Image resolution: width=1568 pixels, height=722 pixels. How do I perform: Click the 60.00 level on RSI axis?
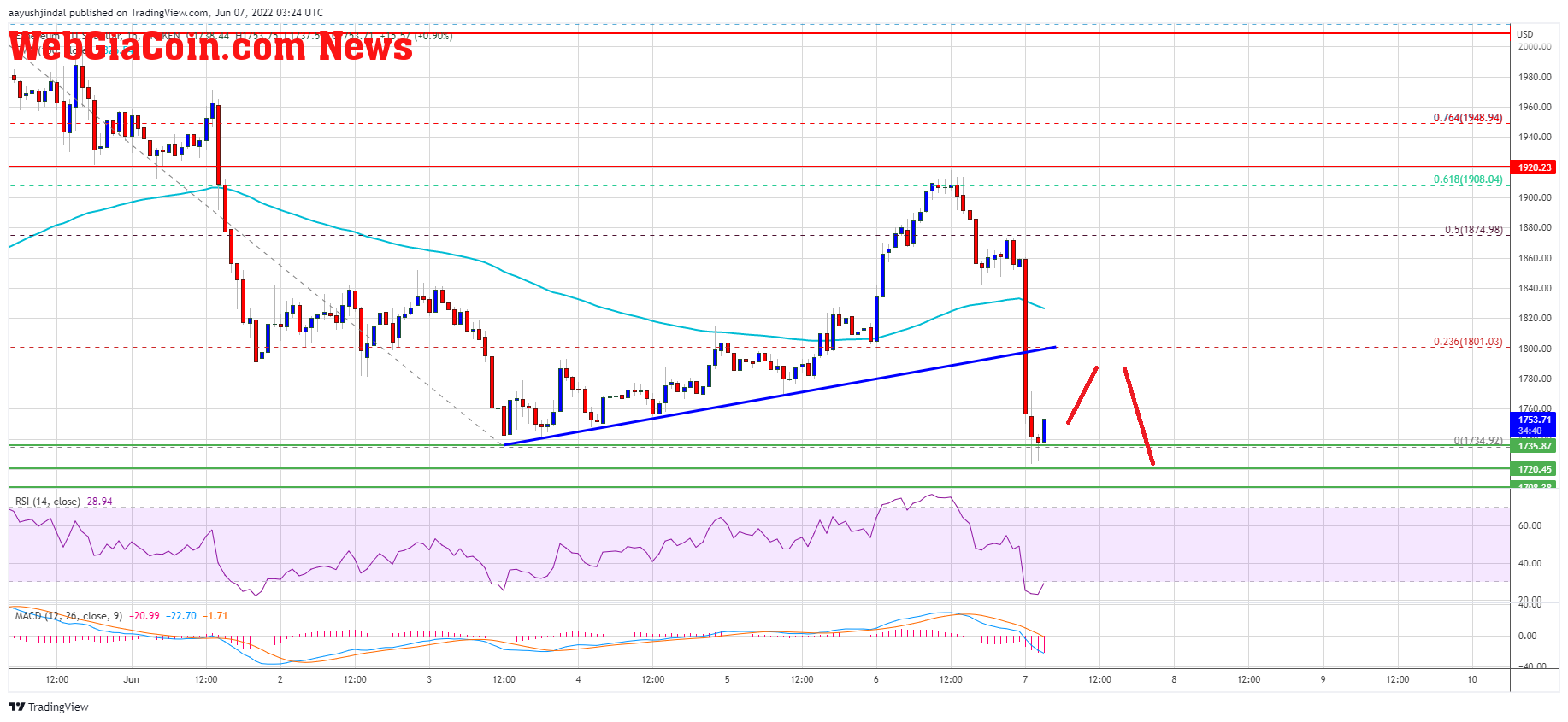pos(1530,525)
